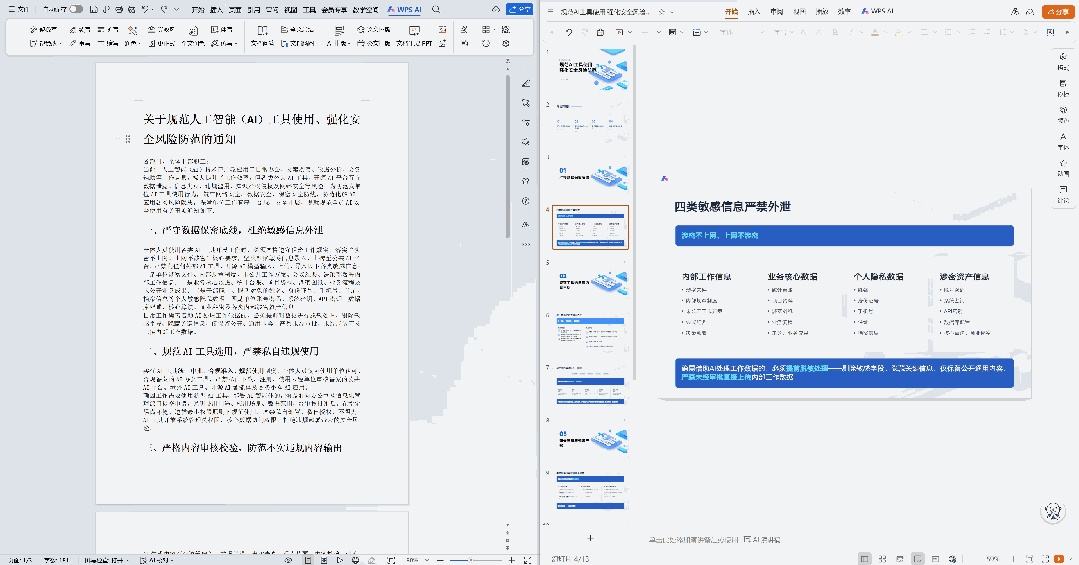The image size is (1079, 565).
Task: Click the document title 关于规范人工智能 heading
Action: (252, 129)
